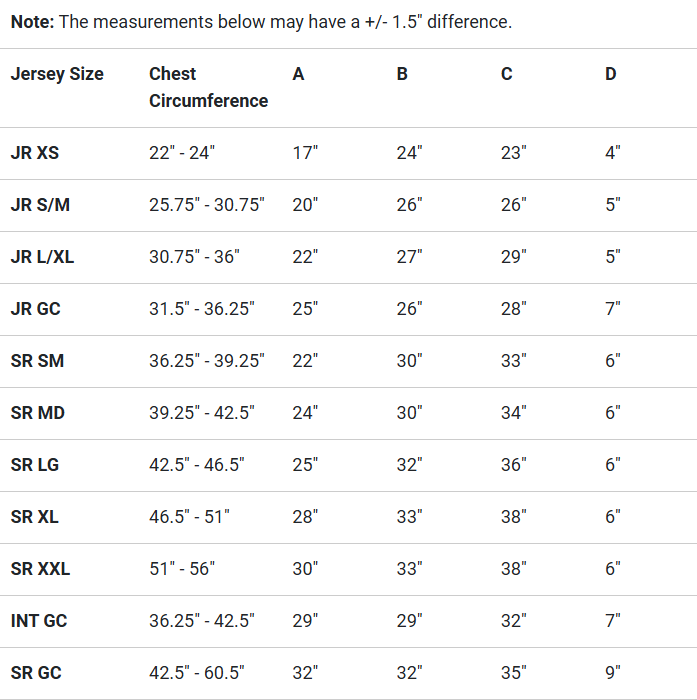This screenshot has width=697, height=700.
Task: Select the SR XXL size label
Action: 40,569
